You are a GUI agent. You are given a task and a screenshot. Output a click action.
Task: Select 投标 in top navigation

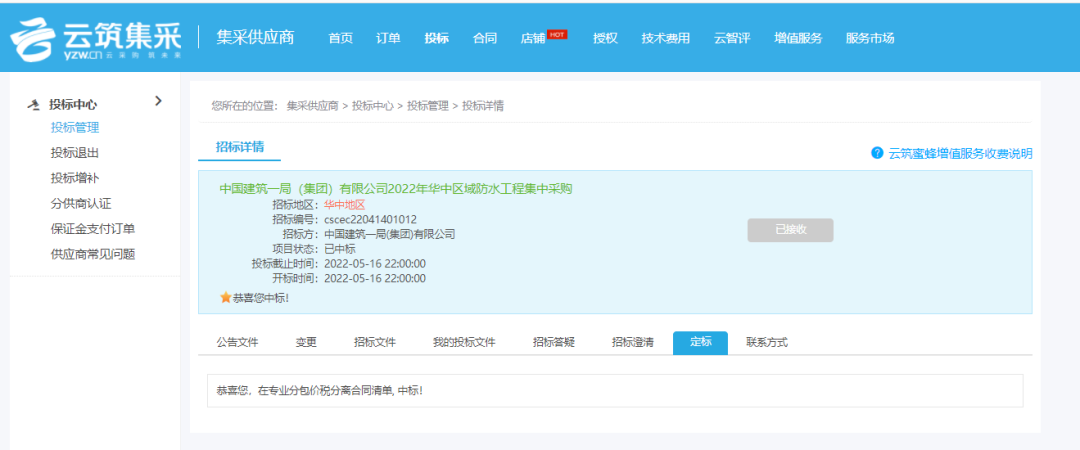click(x=437, y=39)
